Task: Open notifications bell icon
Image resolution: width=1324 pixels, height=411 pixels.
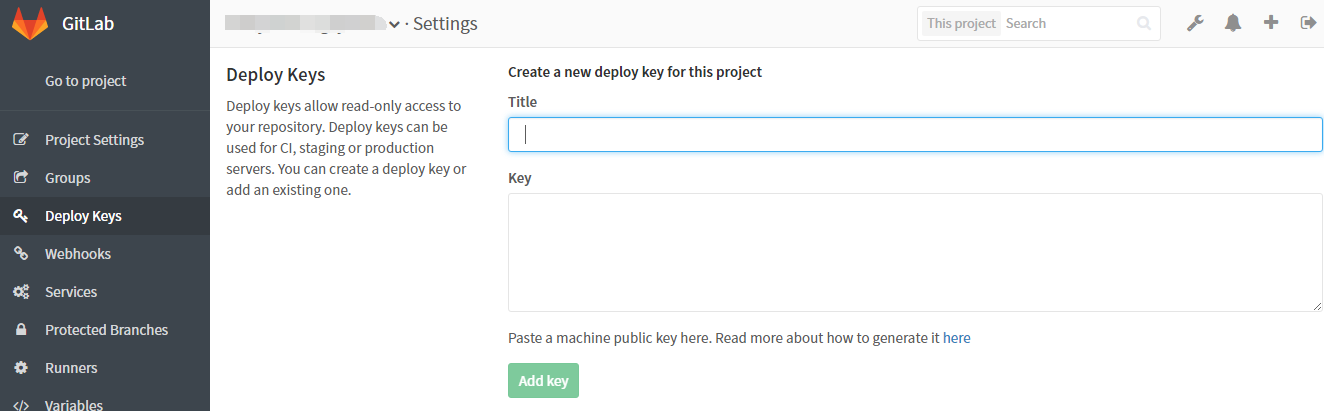Action: coord(1233,23)
